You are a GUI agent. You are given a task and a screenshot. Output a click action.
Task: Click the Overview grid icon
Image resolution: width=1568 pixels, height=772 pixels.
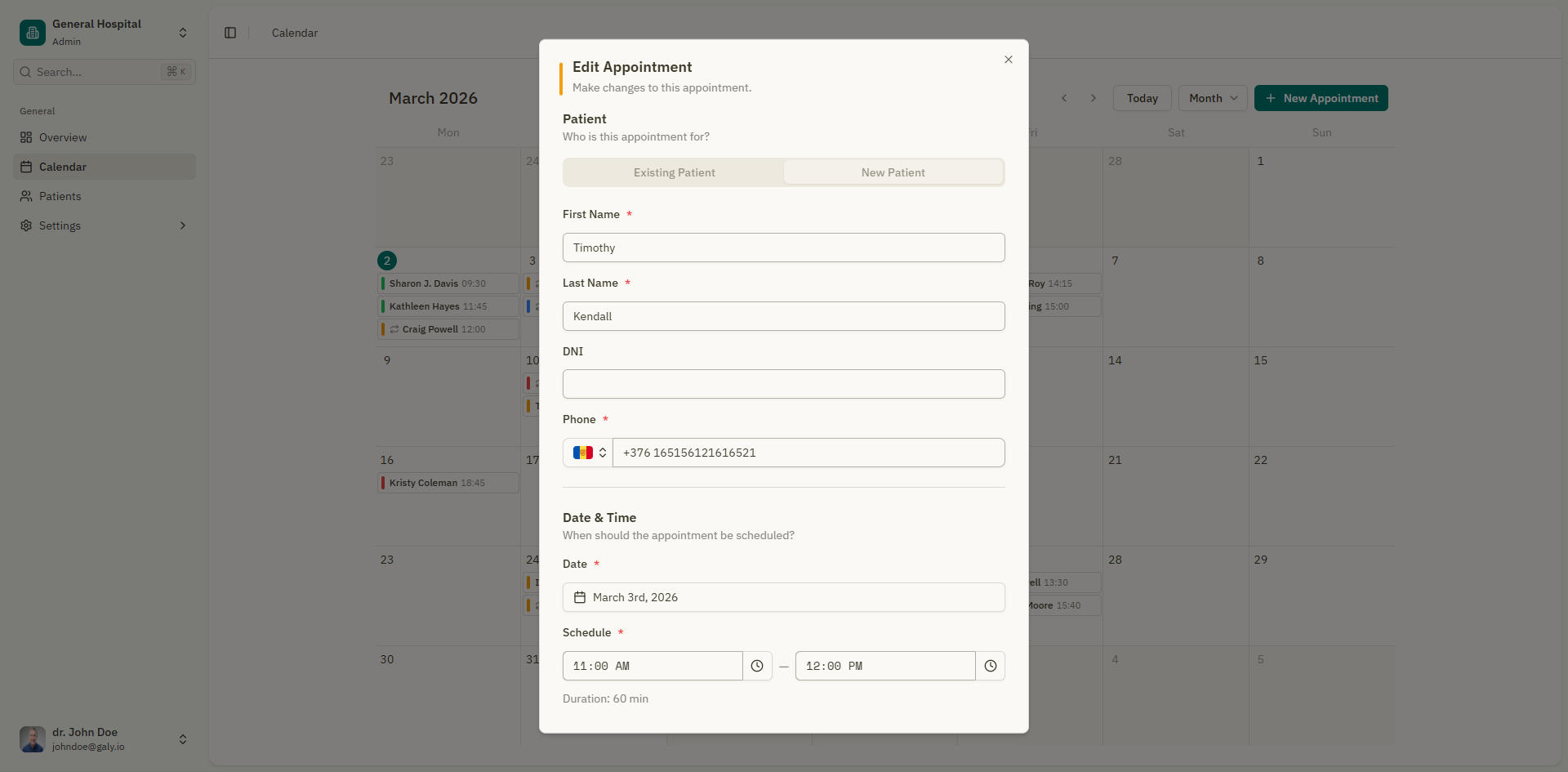(26, 137)
